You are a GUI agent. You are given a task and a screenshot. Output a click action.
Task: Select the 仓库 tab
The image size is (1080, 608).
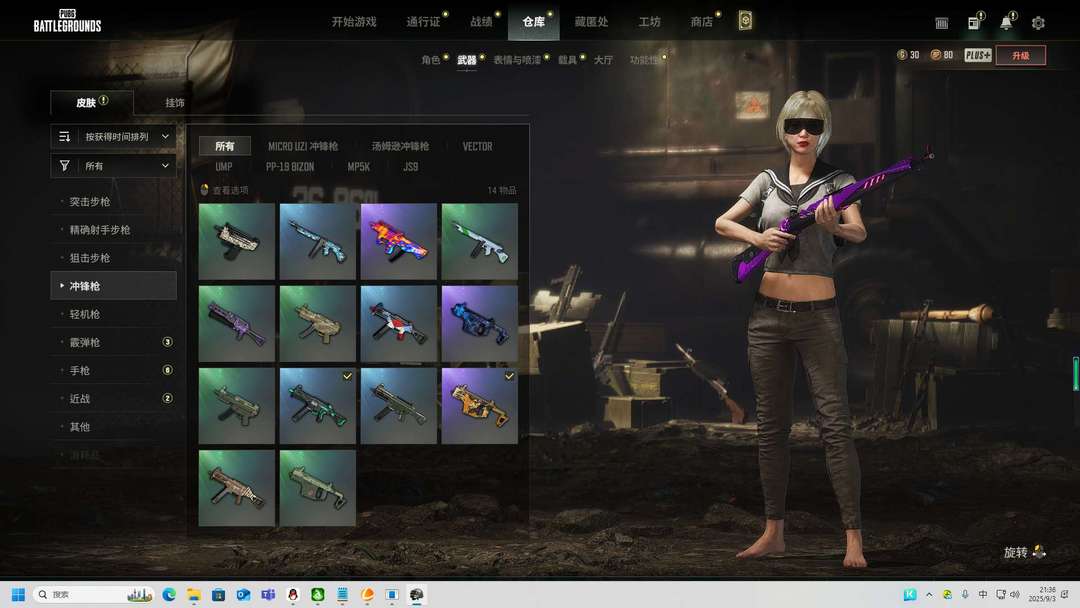tap(534, 22)
